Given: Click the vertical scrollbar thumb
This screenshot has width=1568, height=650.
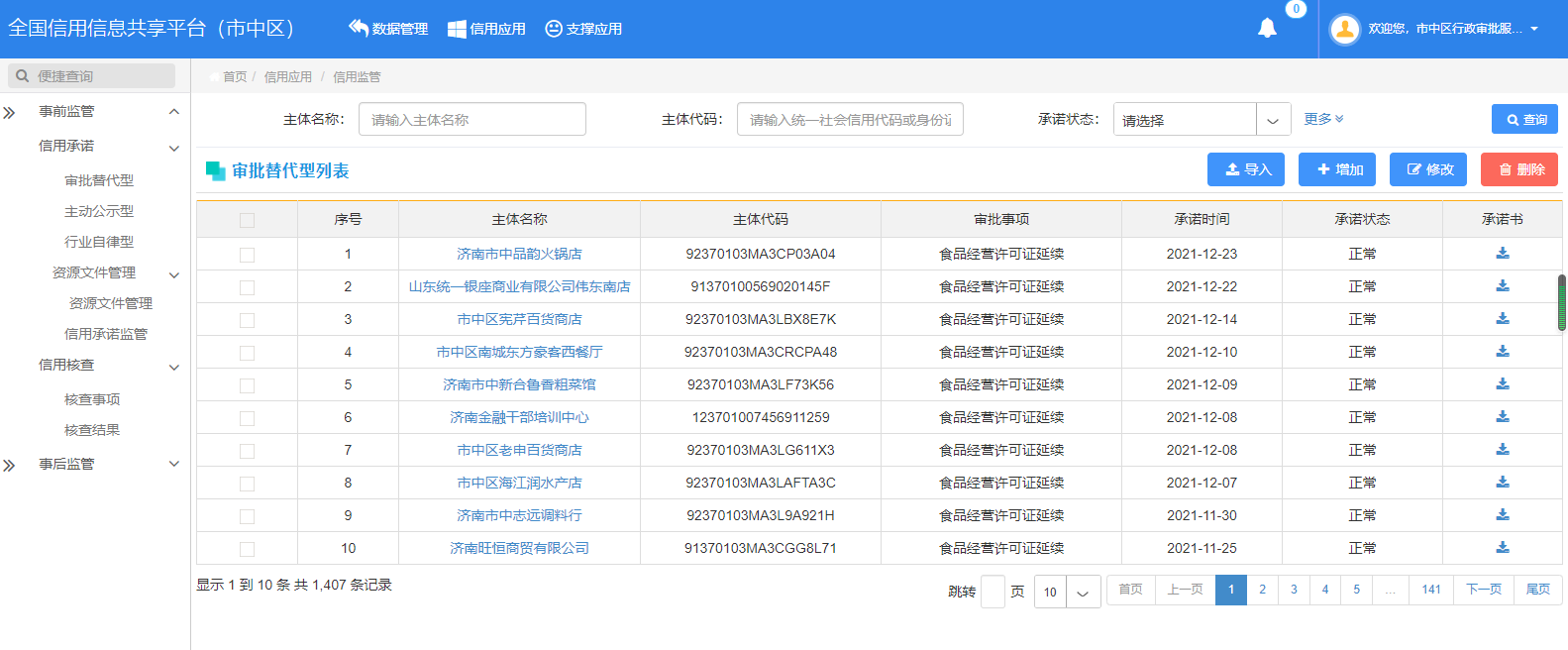Looking at the screenshot, I should coord(1562,302).
